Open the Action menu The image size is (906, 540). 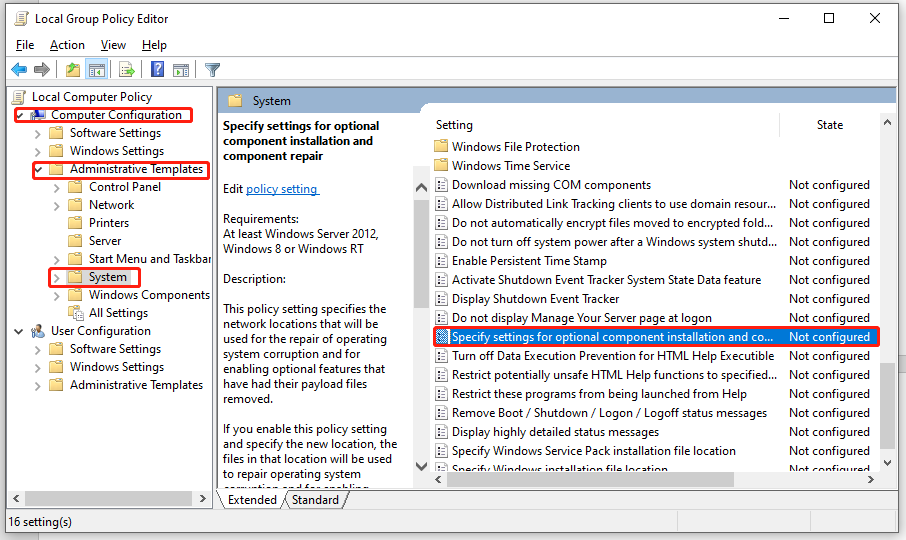tap(67, 44)
